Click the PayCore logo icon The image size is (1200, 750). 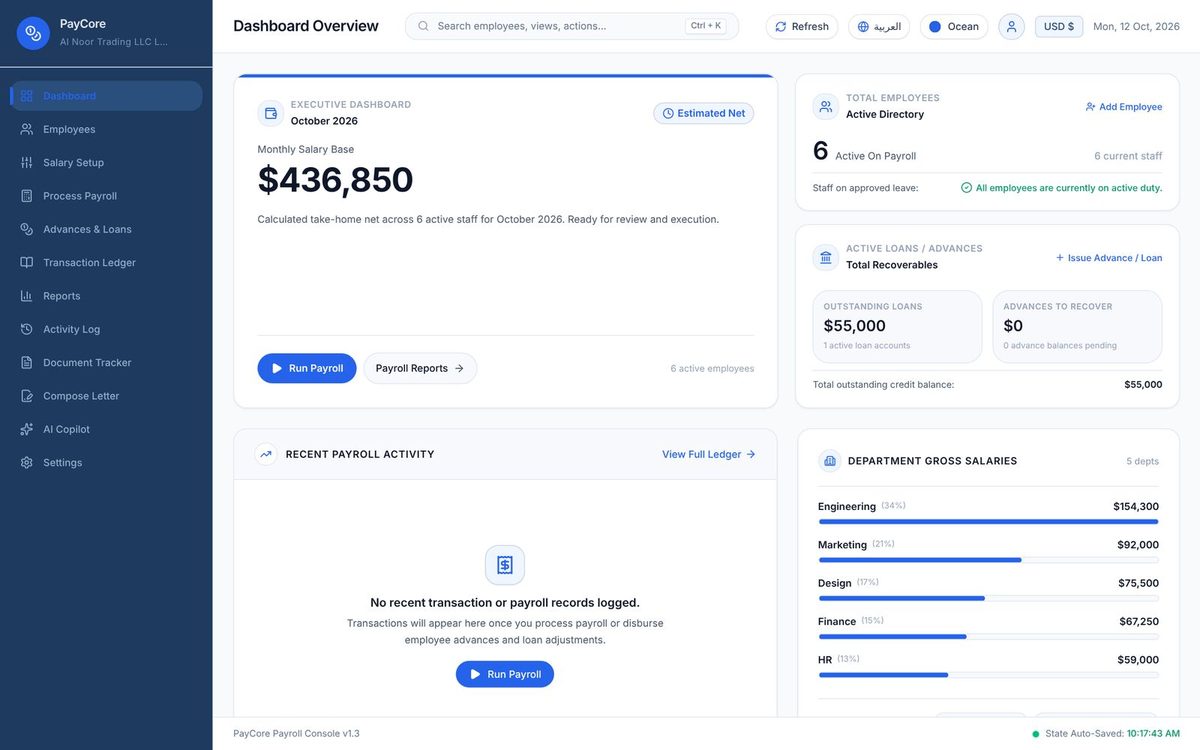33,33
